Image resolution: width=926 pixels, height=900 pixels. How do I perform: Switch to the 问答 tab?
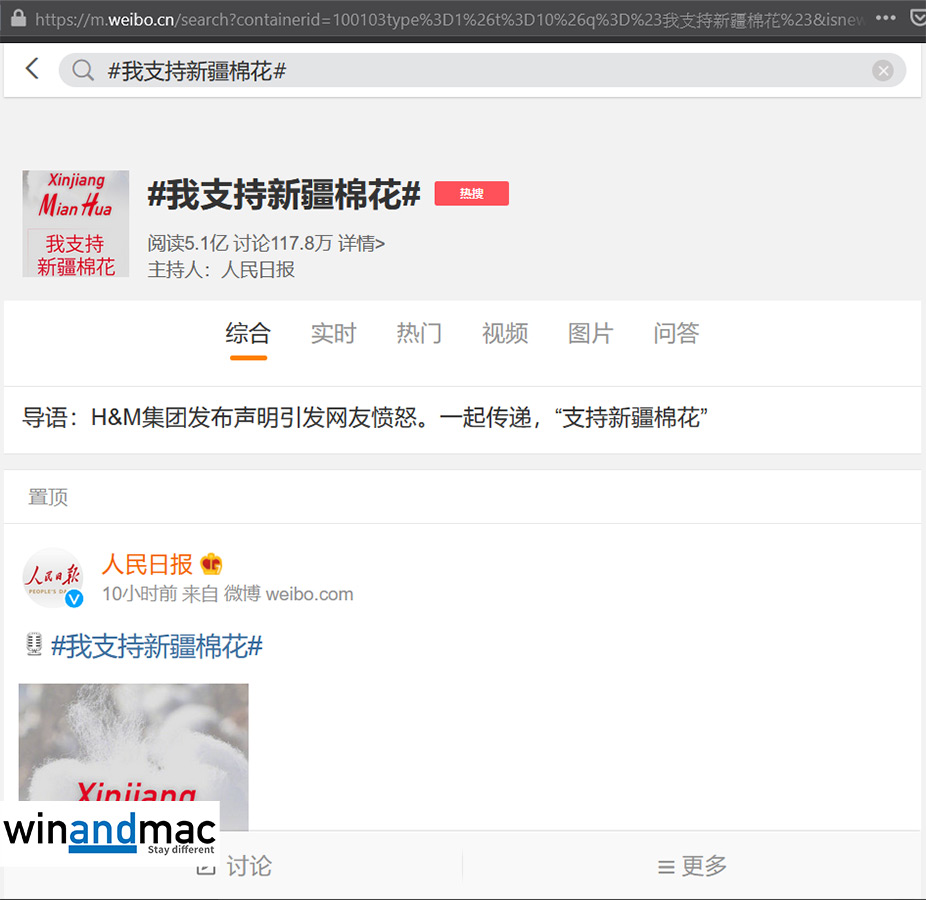(676, 333)
